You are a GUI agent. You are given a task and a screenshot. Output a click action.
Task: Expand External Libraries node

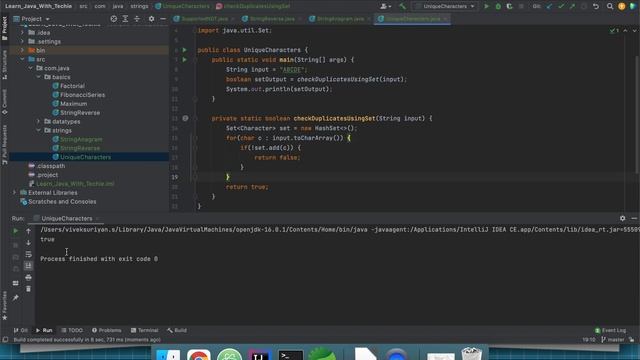tap(14, 193)
